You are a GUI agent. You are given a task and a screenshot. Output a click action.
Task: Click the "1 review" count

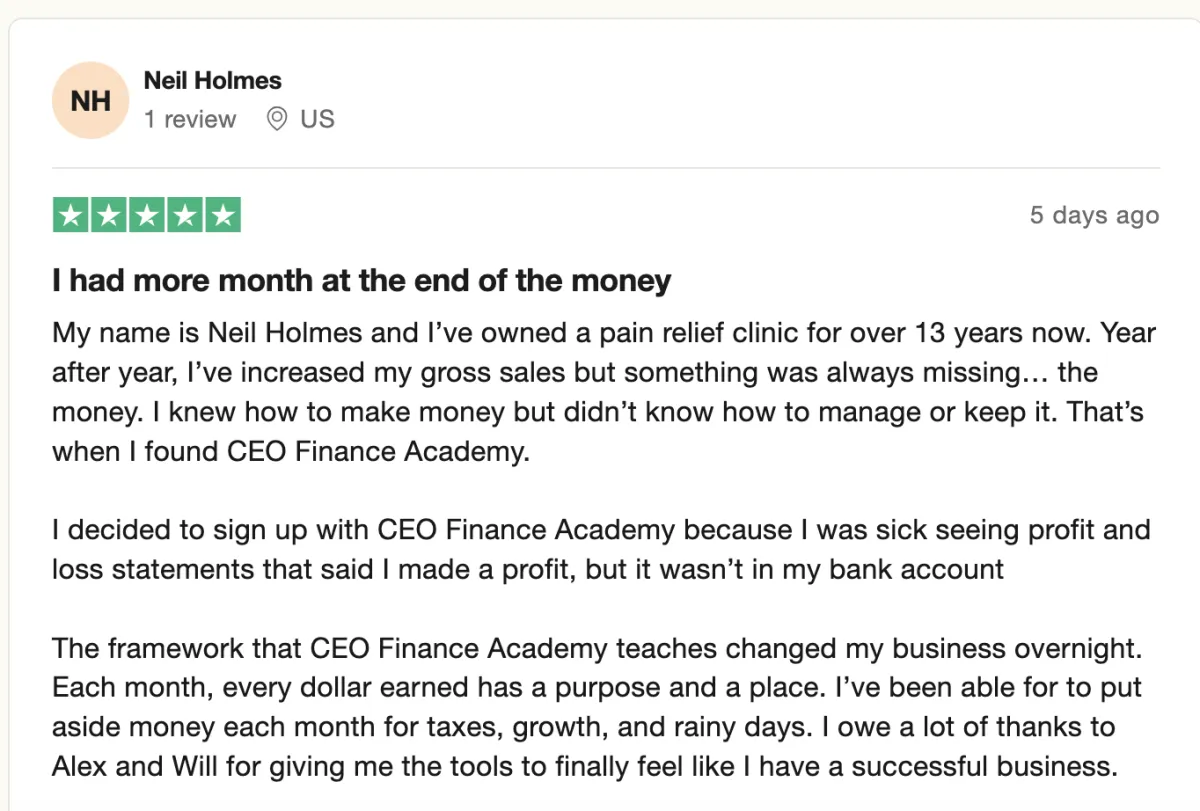190,119
